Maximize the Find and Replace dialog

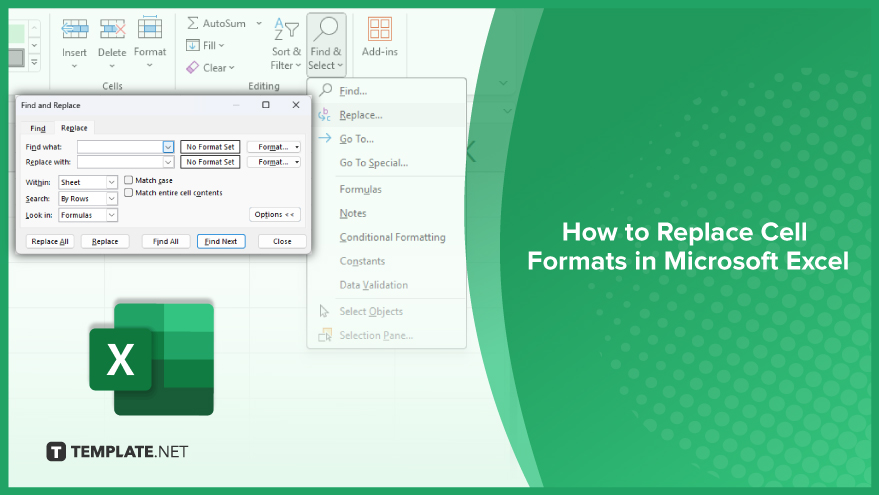click(266, 105)
